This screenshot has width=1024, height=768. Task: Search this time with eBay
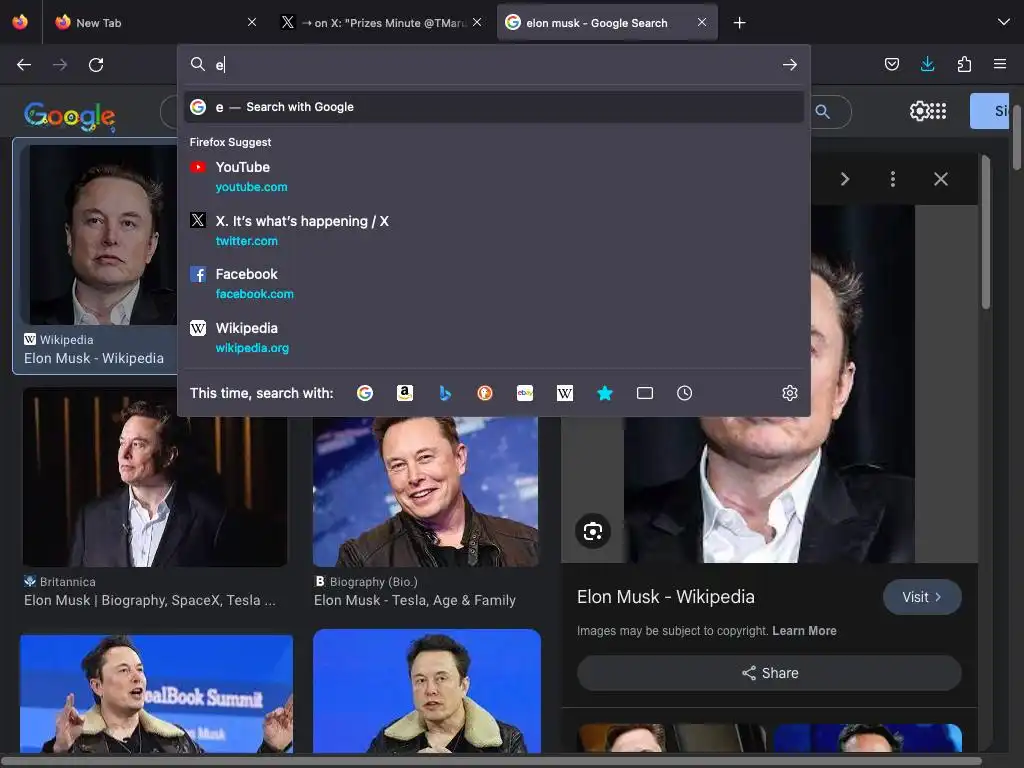click(525, 393)
